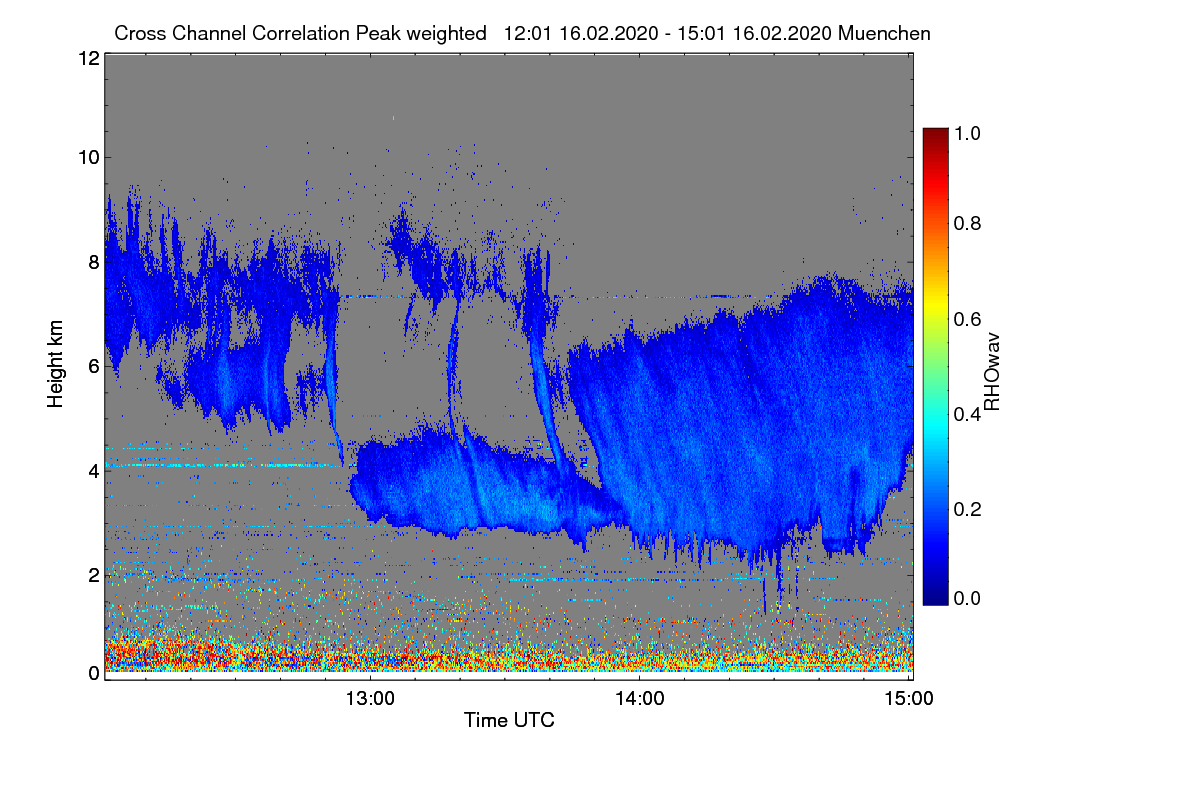Click the height axis value 0
This screenshot has width=1200, height=800.
pyautogui.click(x=92, y=673)
